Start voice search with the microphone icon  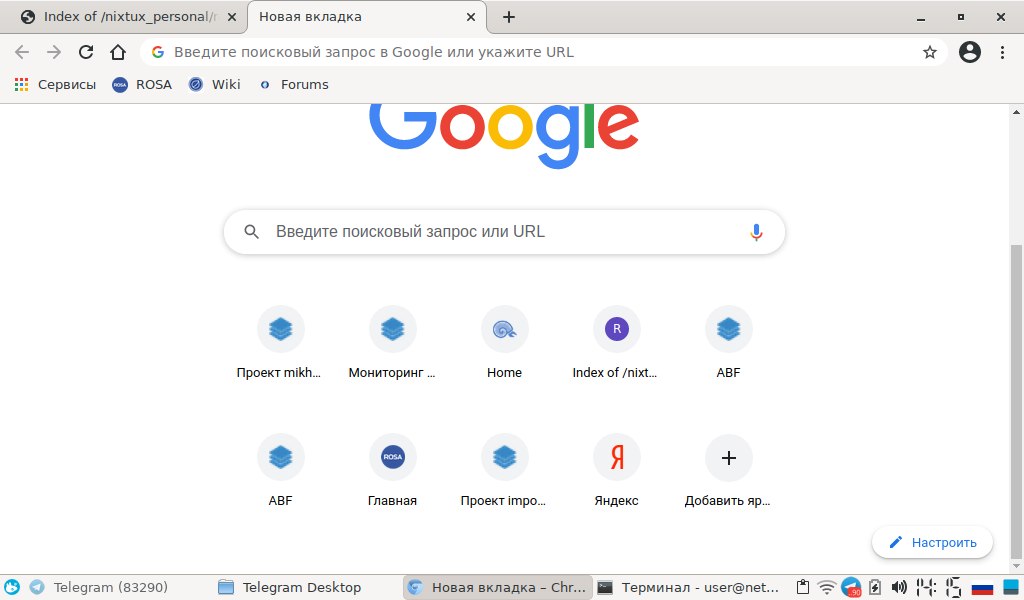point(756,232)
